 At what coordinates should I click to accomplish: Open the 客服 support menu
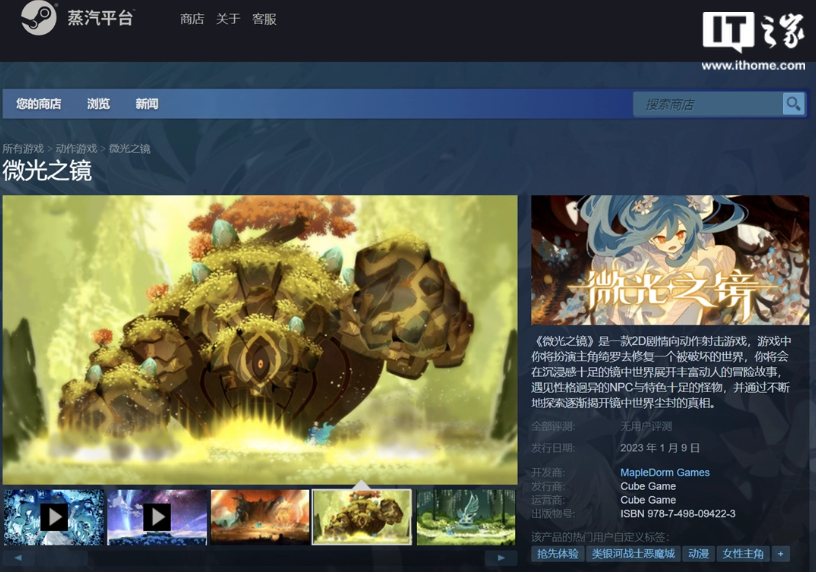click(264, 19)
